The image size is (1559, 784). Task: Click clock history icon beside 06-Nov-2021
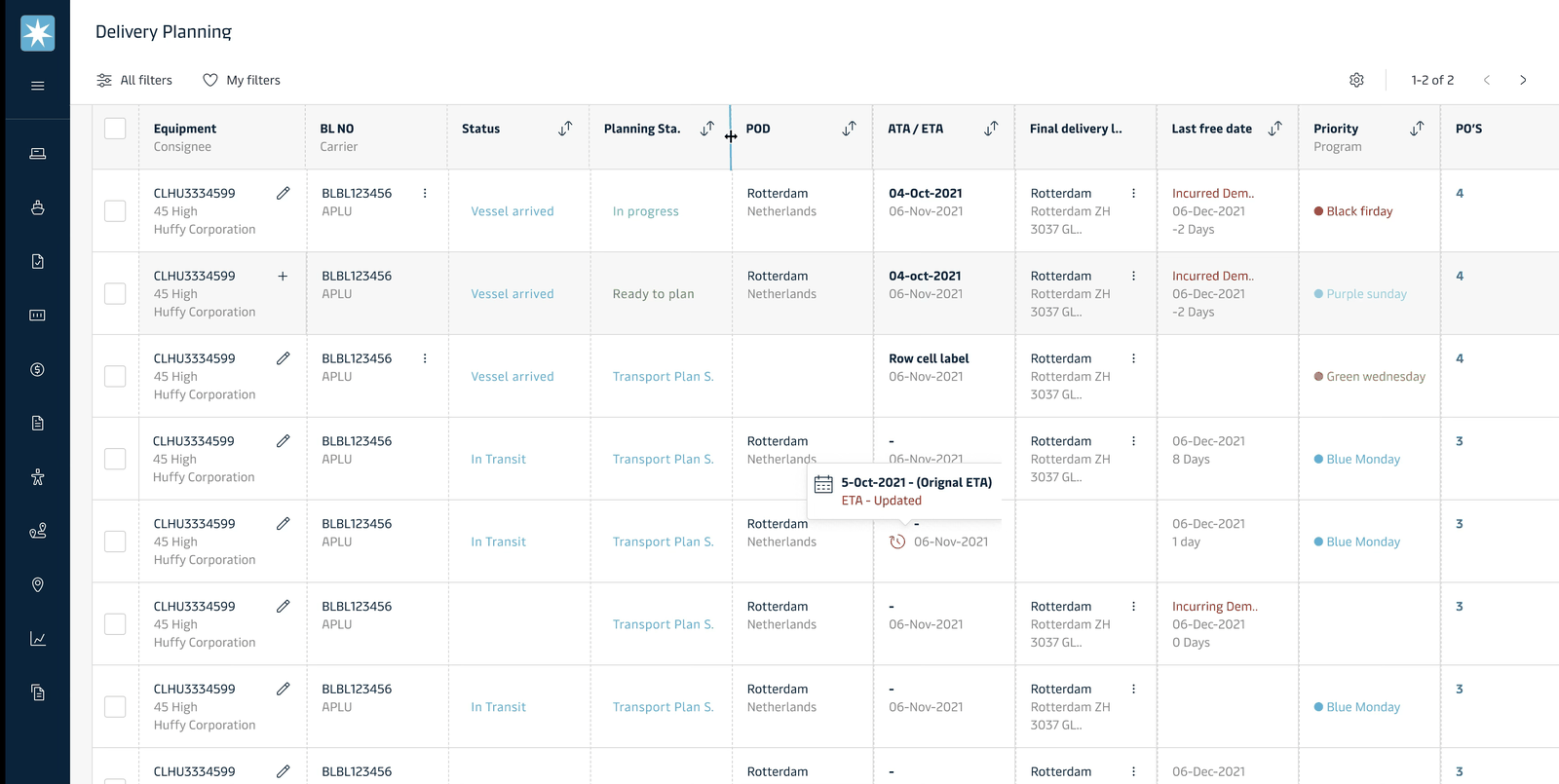pos(897,541)
